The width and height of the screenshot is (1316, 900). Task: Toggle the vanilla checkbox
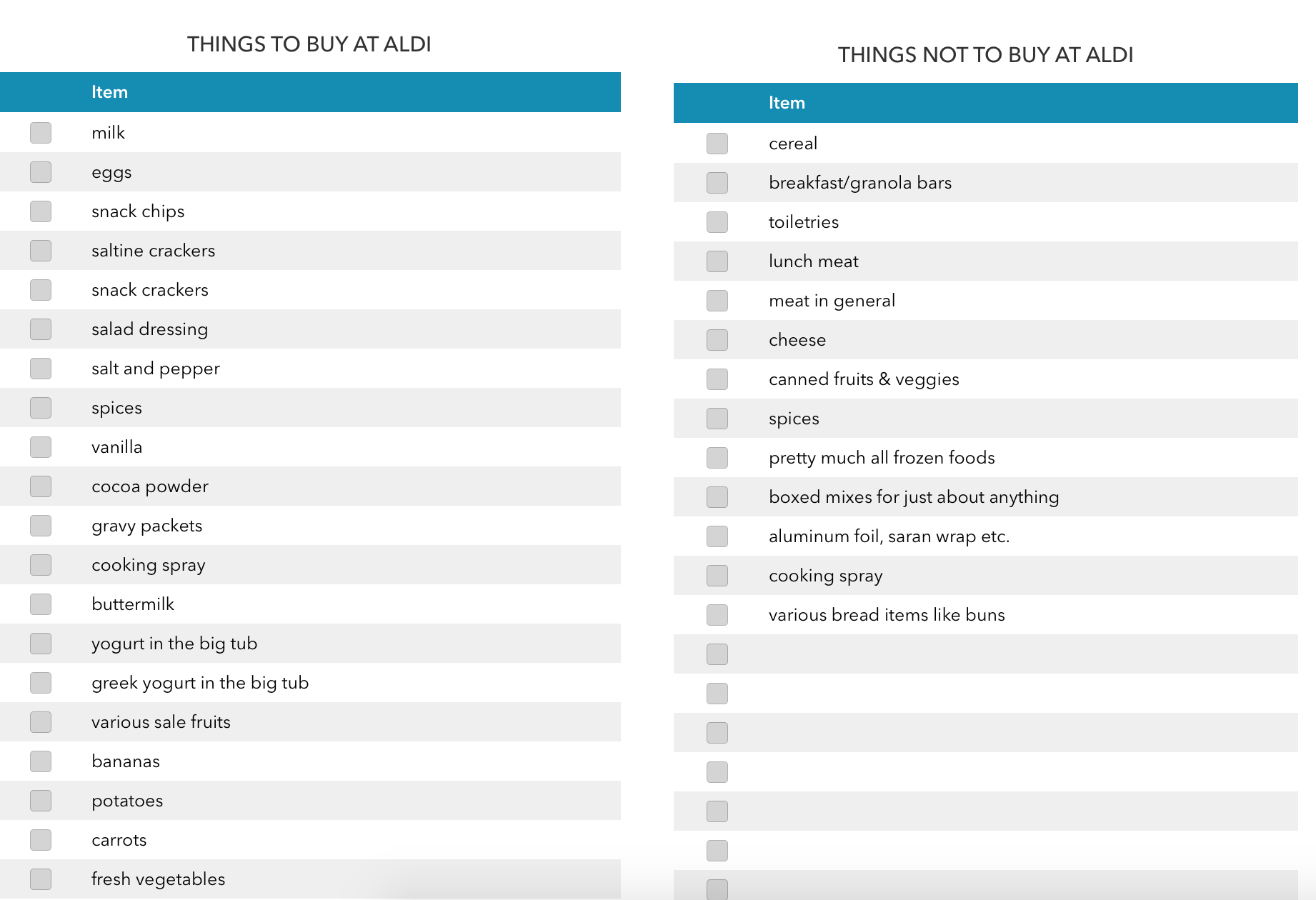(x=41, y=447)
